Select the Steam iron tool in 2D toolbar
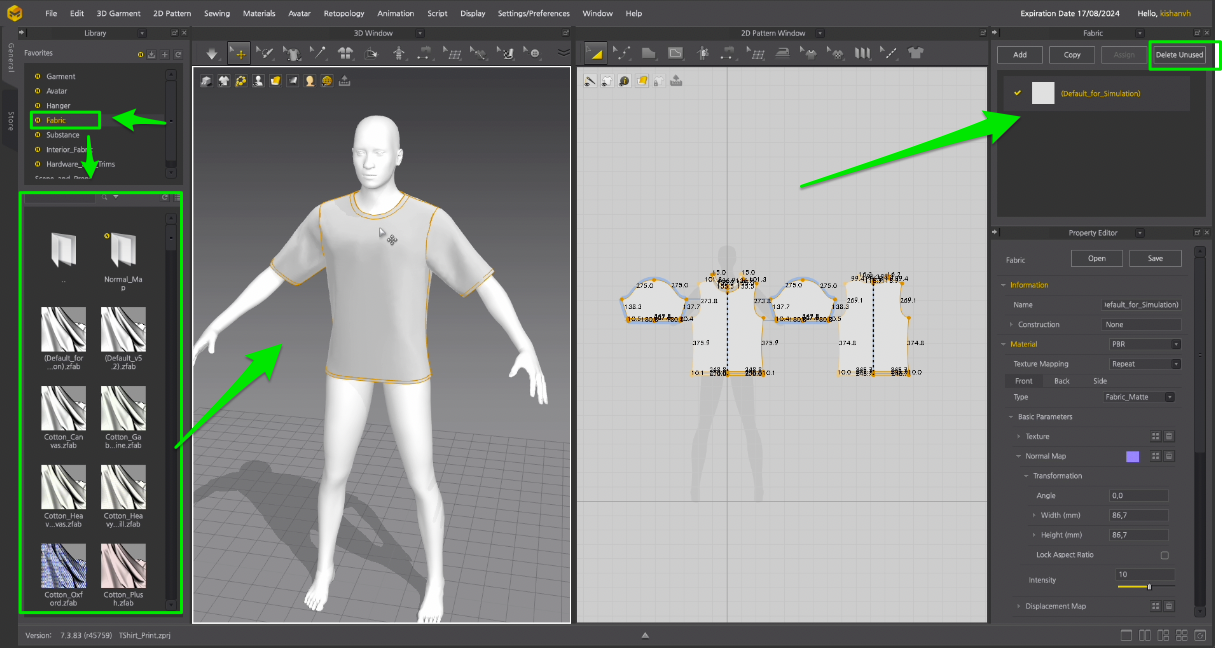This screenshot has height=648, width=1223. pos(784,52)
